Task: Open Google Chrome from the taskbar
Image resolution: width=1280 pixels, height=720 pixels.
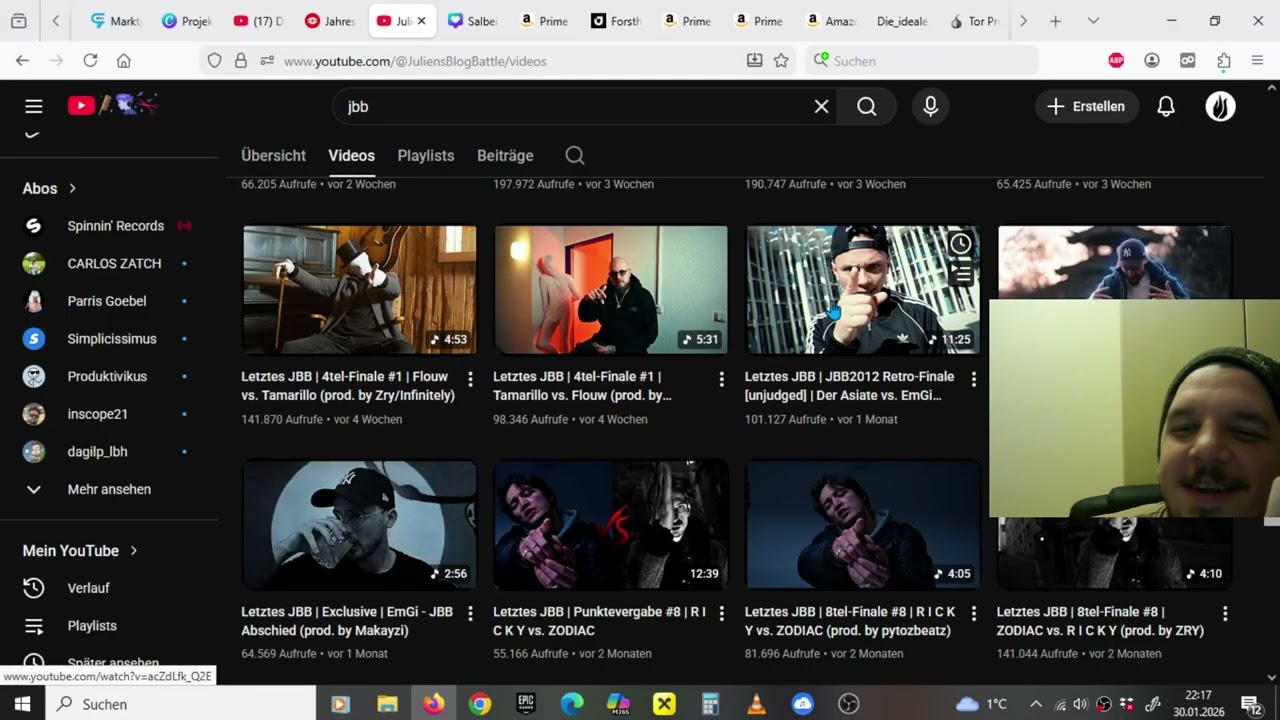Action: pyautogui.click(x=480, y=704)
